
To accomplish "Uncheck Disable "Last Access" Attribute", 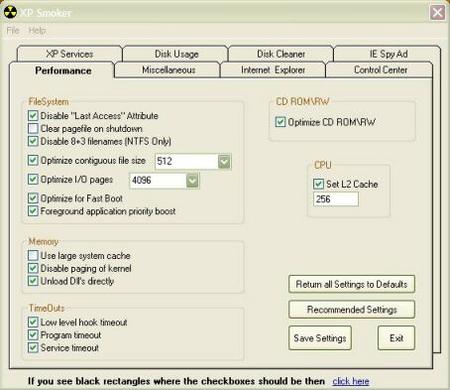I will pos(33,116).
